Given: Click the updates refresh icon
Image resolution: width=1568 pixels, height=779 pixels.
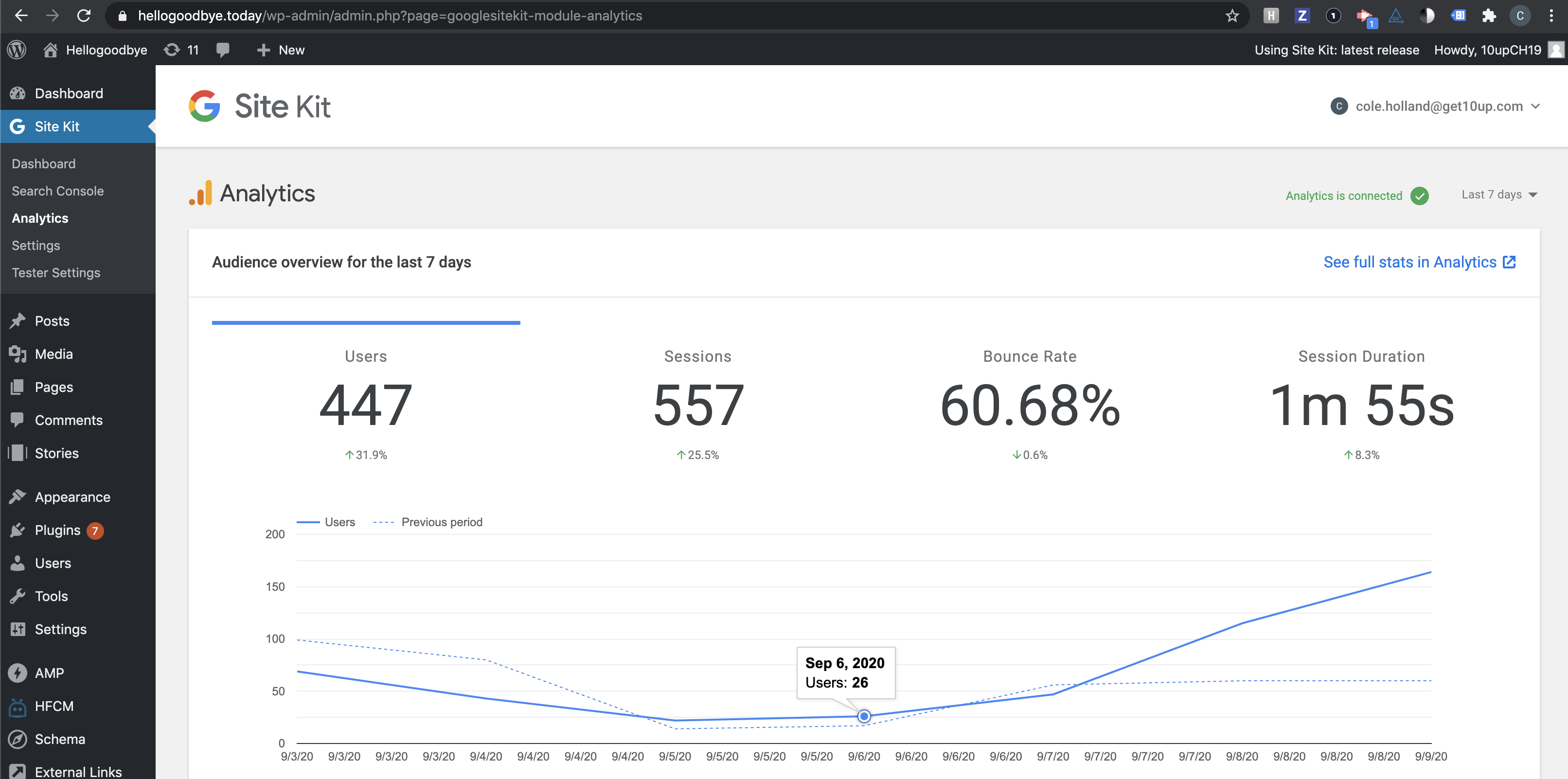Looking at the screenshot, I should click(x=172, y=50).
